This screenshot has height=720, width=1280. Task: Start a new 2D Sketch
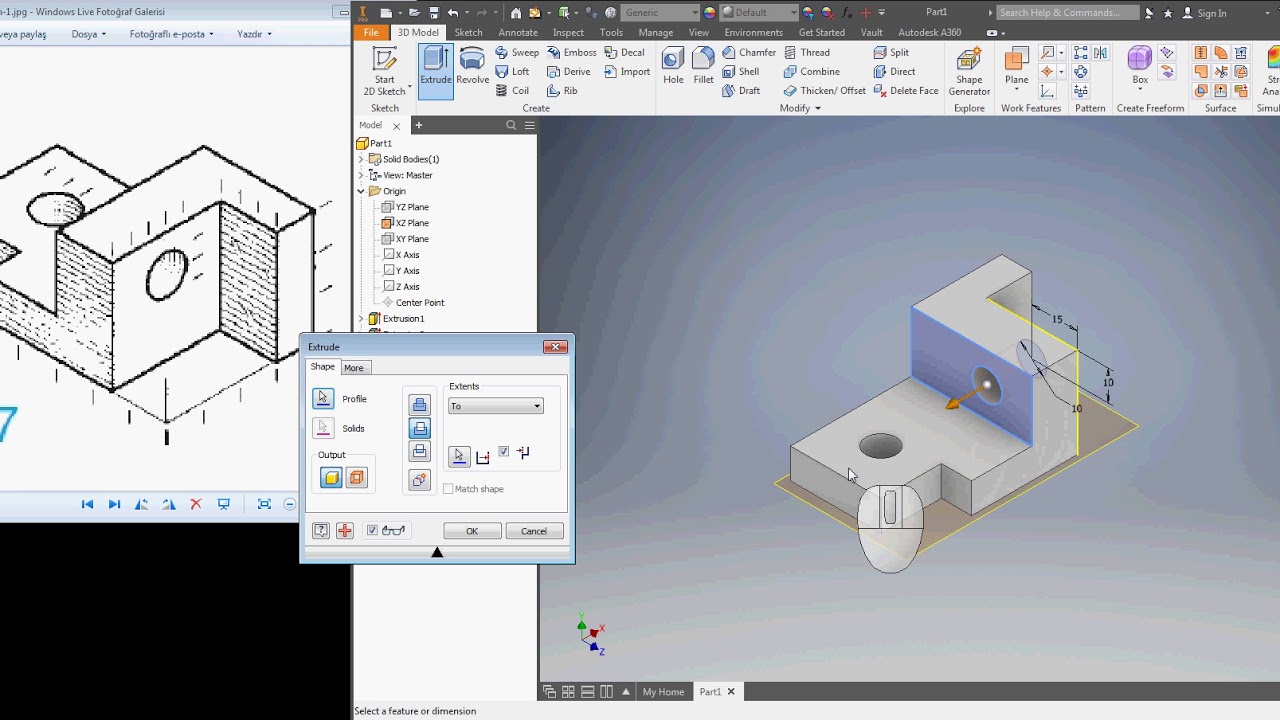click(384, 70)
